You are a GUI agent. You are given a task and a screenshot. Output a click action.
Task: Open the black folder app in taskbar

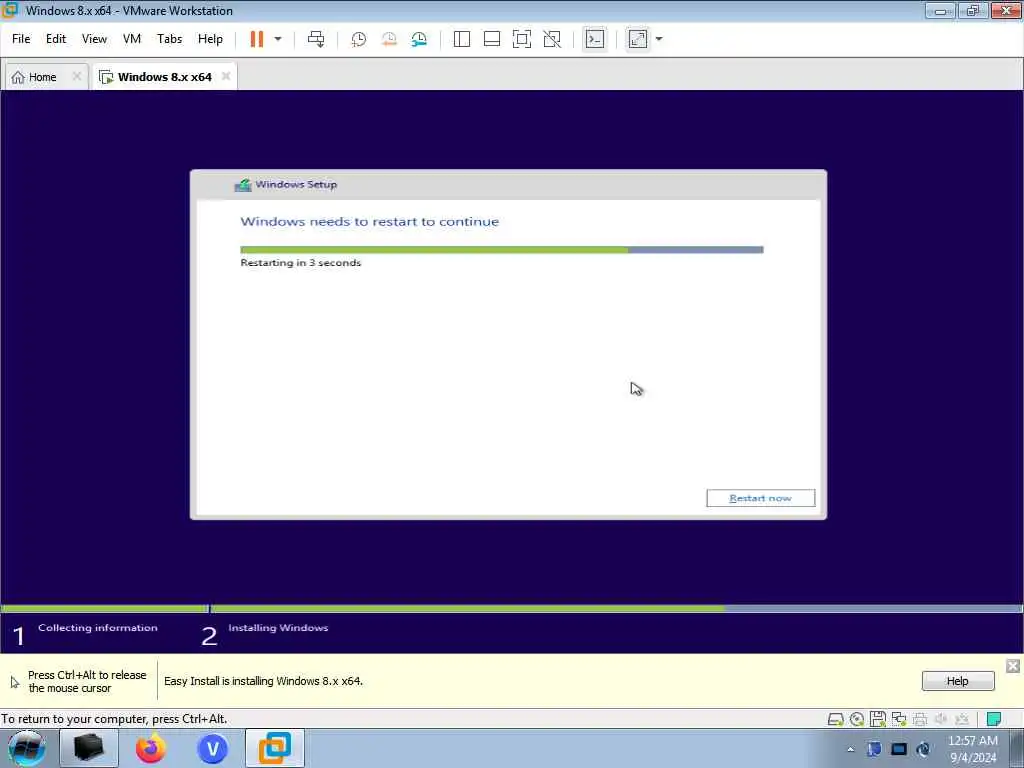[89, 748]
